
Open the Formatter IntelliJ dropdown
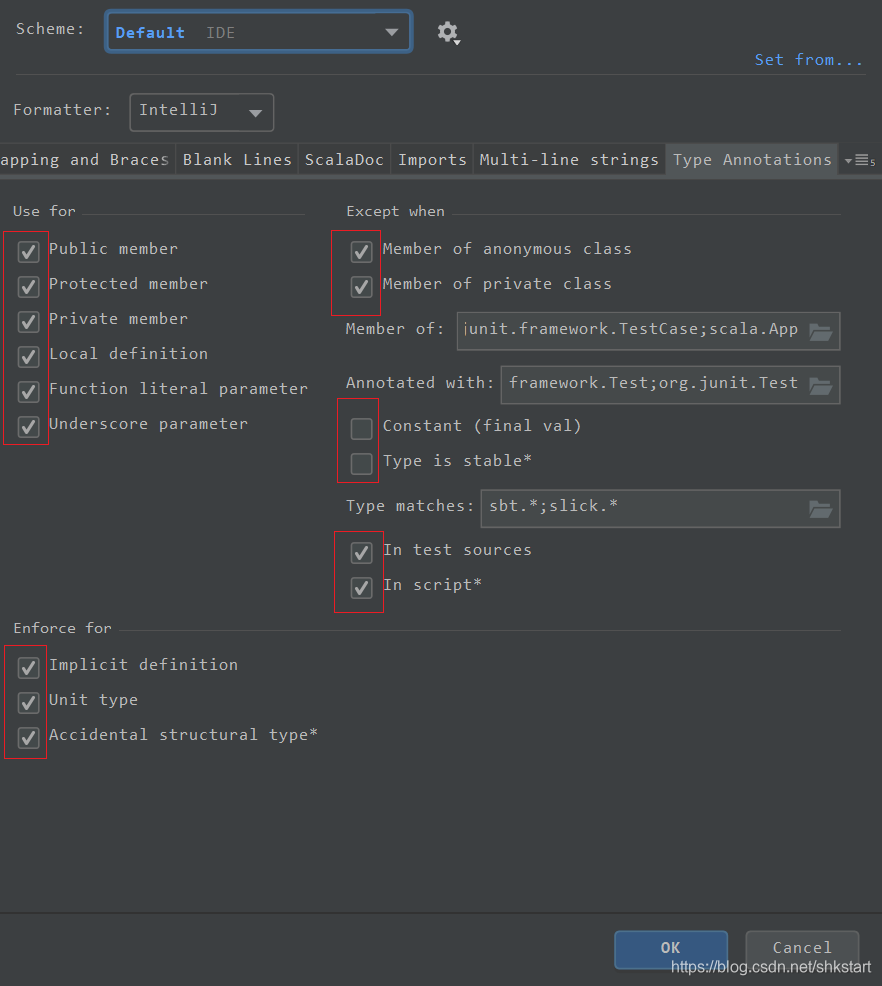(202, 112)
